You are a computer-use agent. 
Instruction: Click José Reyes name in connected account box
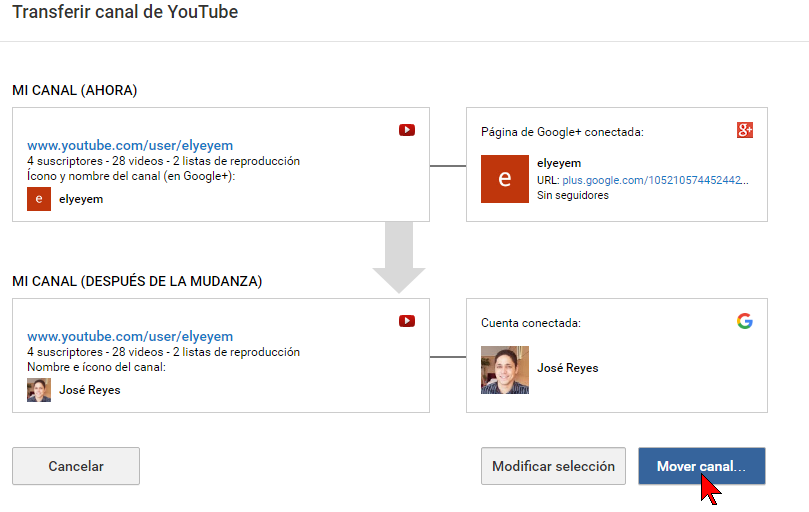click(568, 368)
